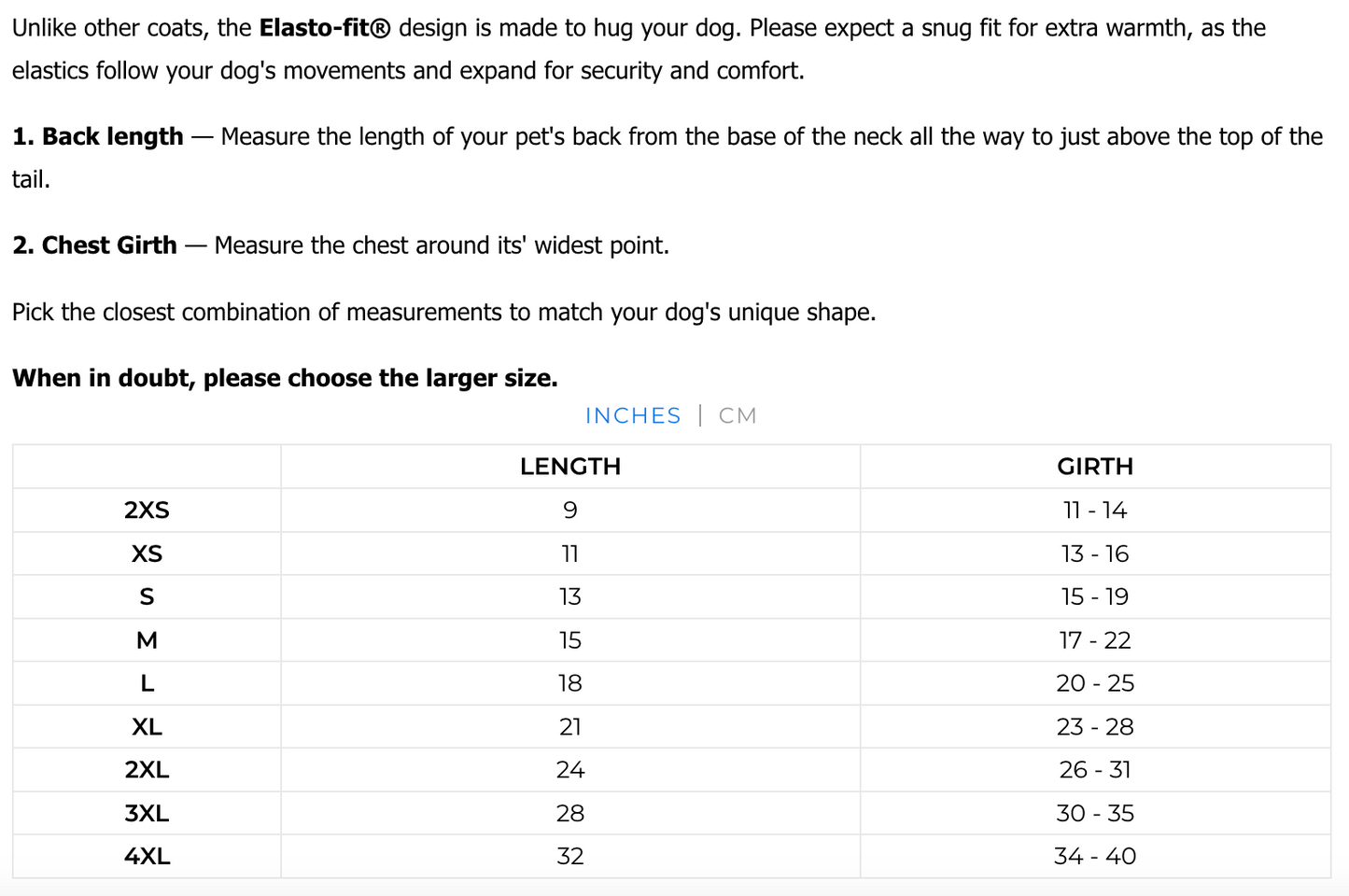This screenshot has height=896, width=1349.
Task: Select the 4XL size row label
Action: (147, 857)
